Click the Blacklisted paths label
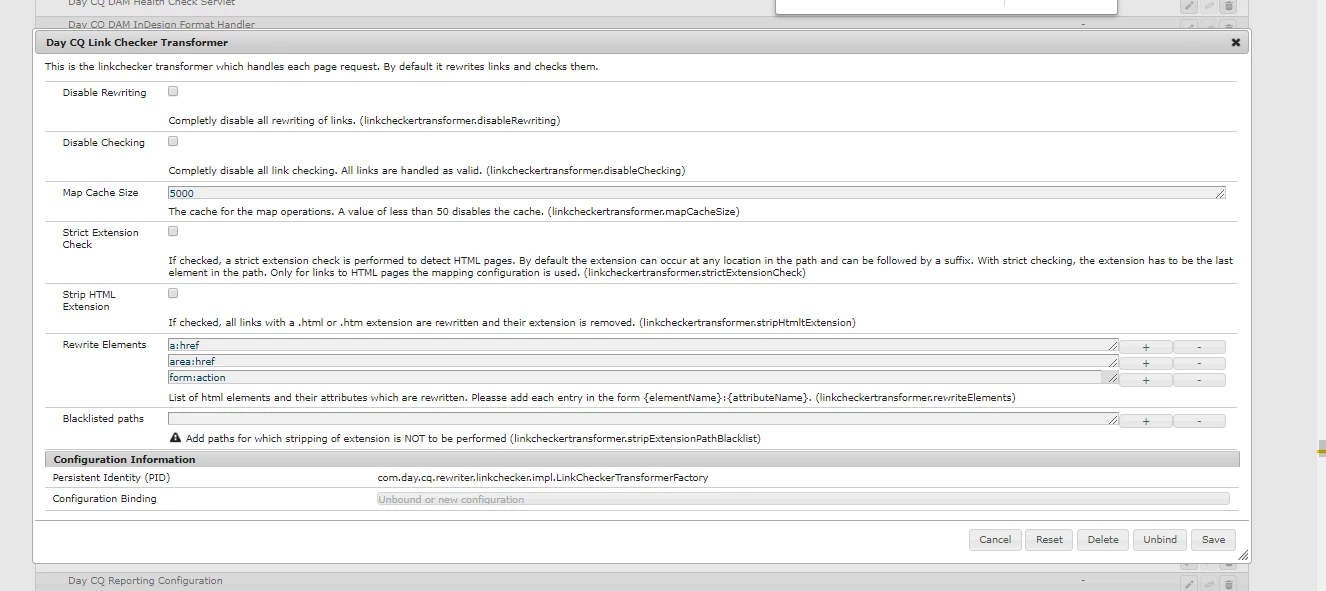The width and height of the screenshot is (1326, 591). (x=103, y=419)
